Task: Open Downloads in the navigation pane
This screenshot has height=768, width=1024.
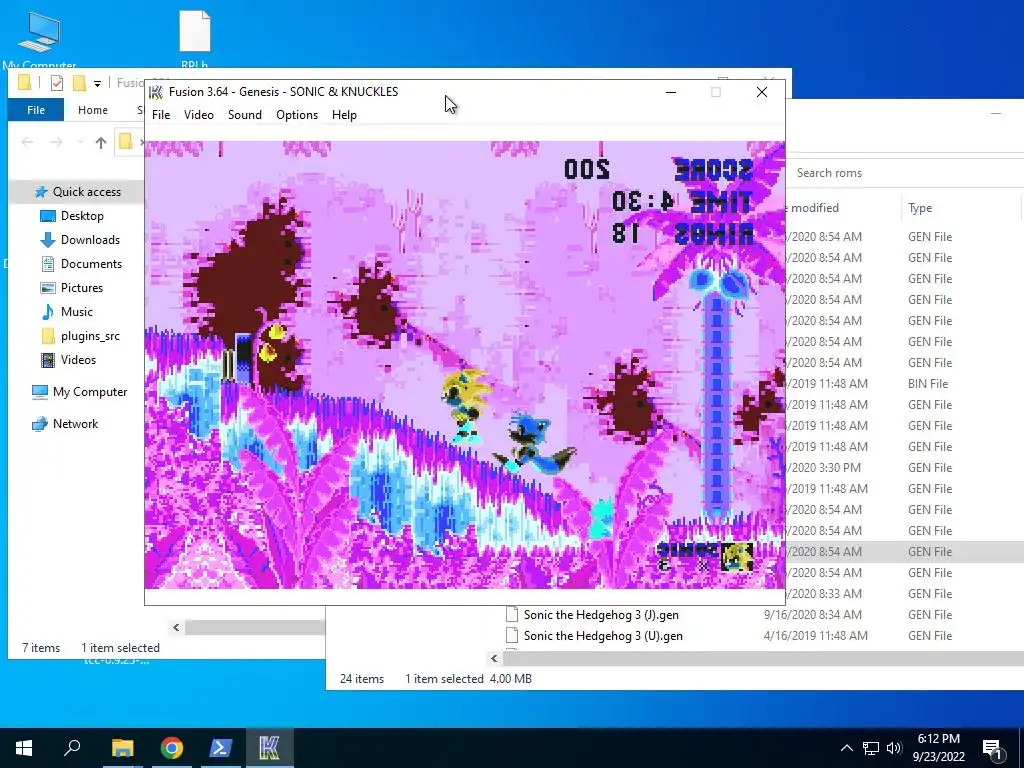Action: point(90,240)
